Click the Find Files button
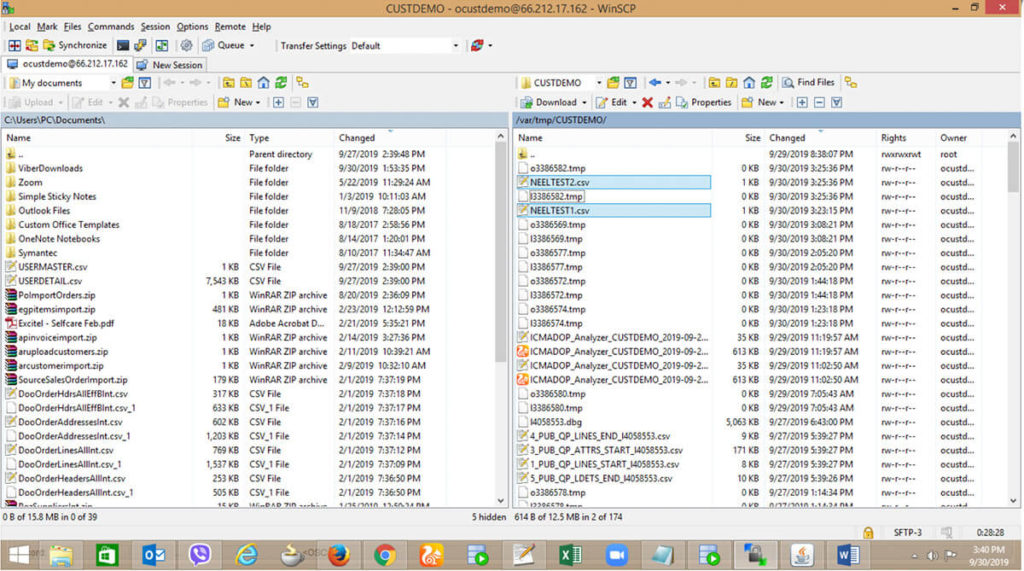The height and width of the screenshot is (571, 1024). [808, 82]
